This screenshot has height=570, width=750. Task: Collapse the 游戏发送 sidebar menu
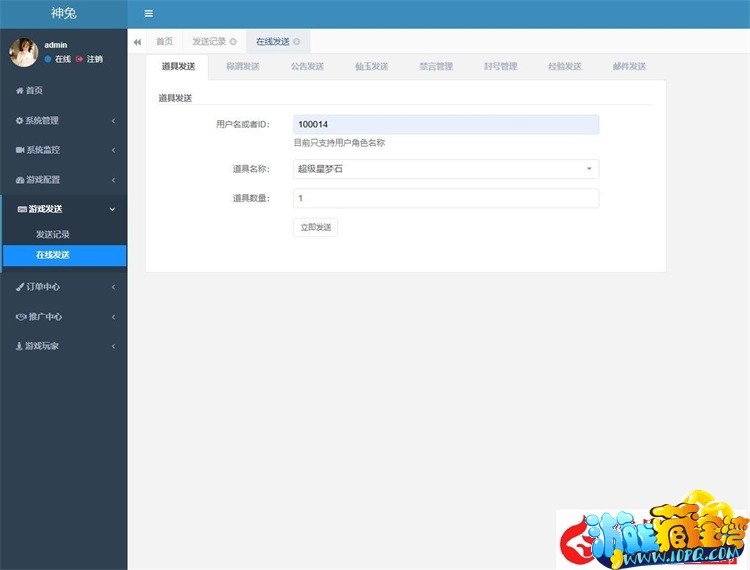(63, 209)
